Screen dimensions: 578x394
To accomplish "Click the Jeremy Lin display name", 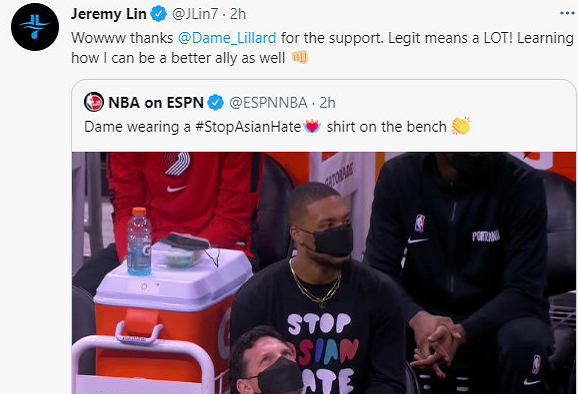I will [109, 14].
